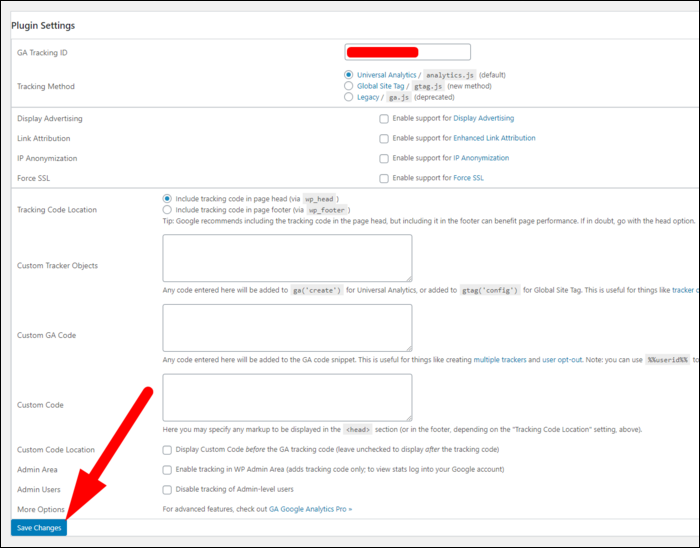Open the Legacy link

tap(368, 97)
